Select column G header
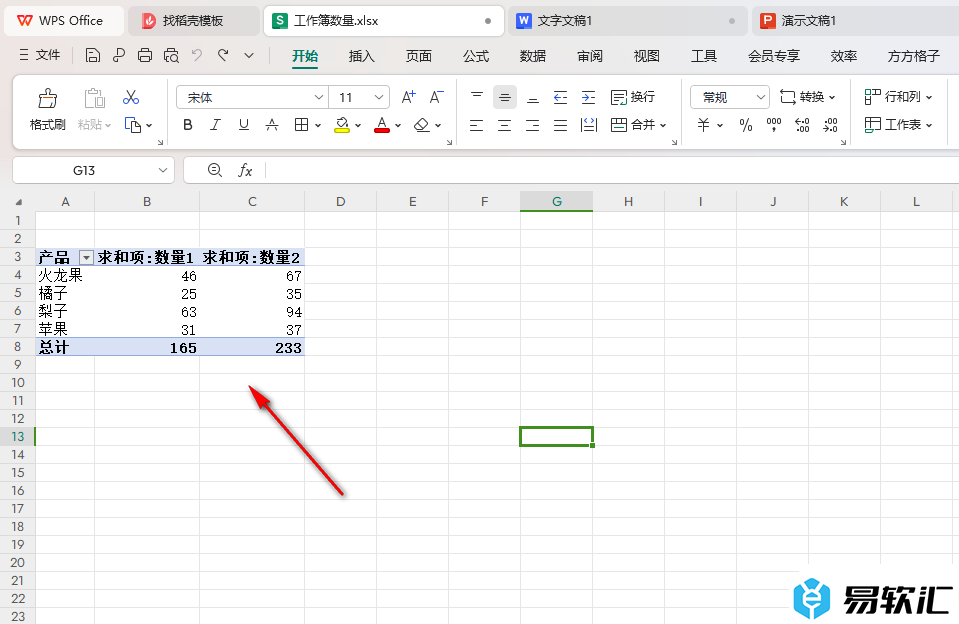The height and width of the screenshot is (624, 959). click(557, 201)
